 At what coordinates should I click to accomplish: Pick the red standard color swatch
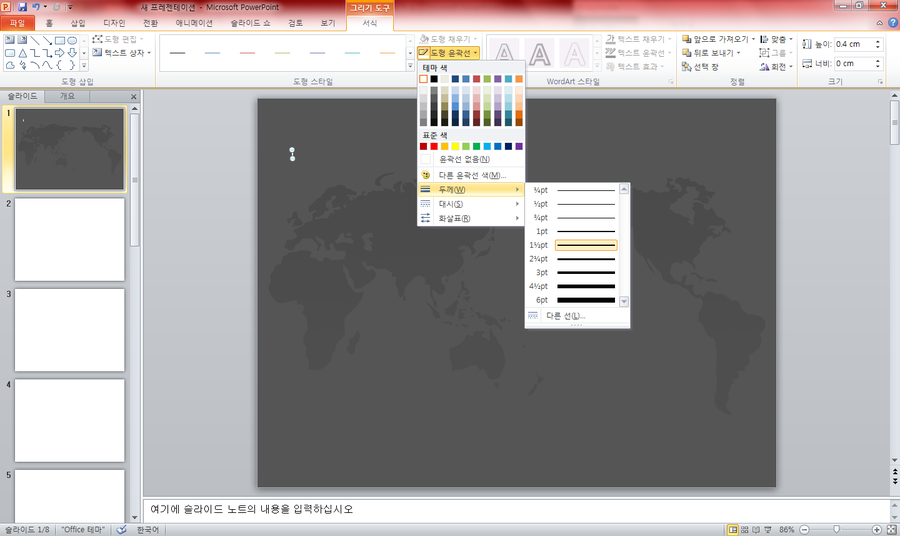click(434, 146)
